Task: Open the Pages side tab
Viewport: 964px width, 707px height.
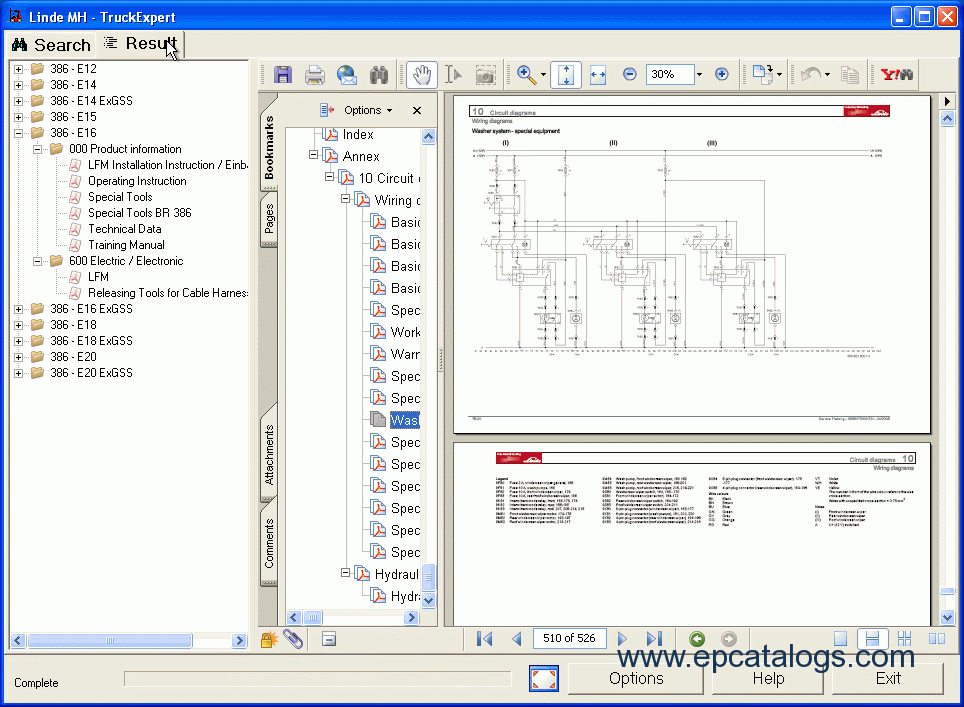Action: pos(269,219)
